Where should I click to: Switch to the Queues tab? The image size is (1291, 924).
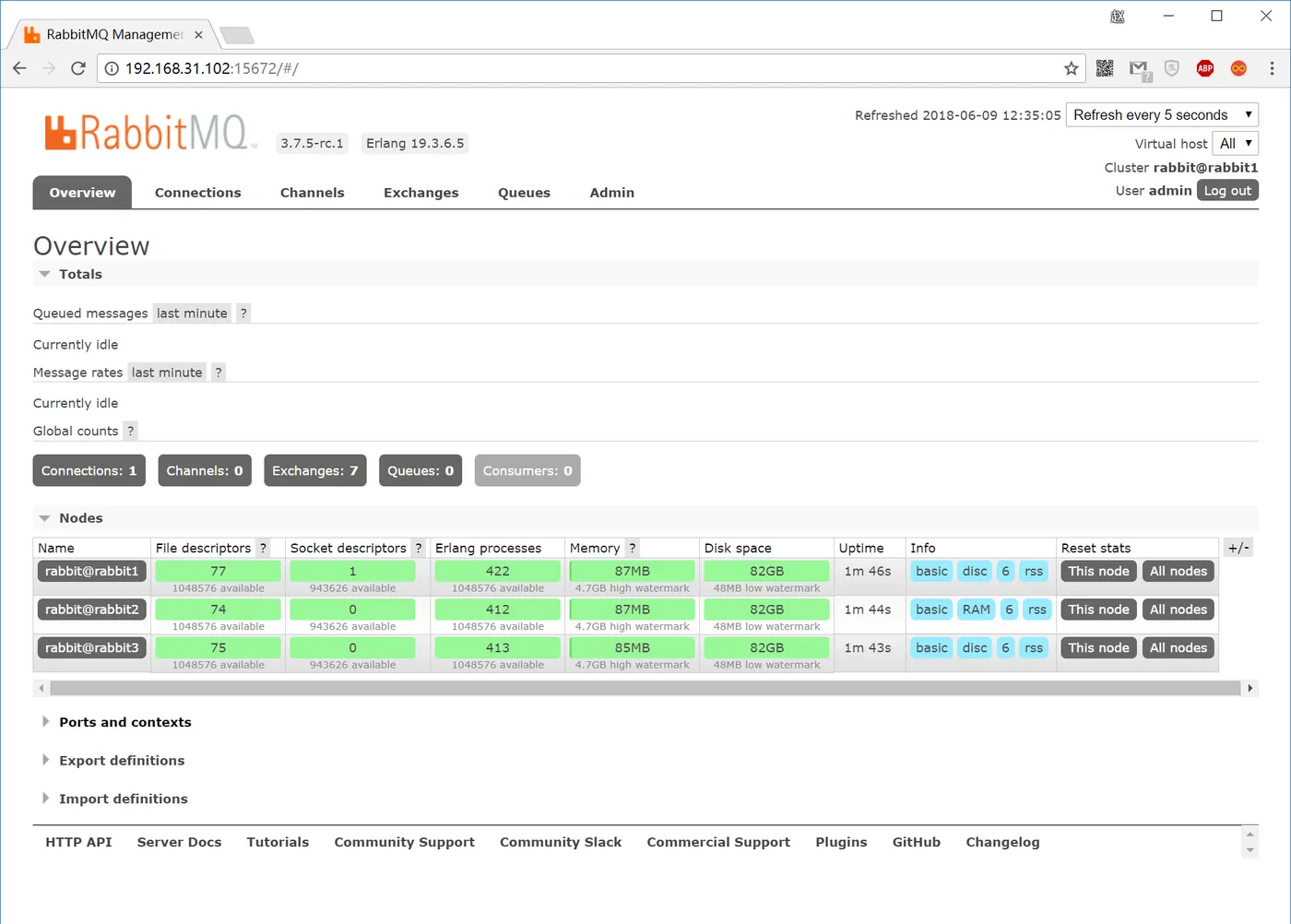pyautogui.click(x=524, y=193)
